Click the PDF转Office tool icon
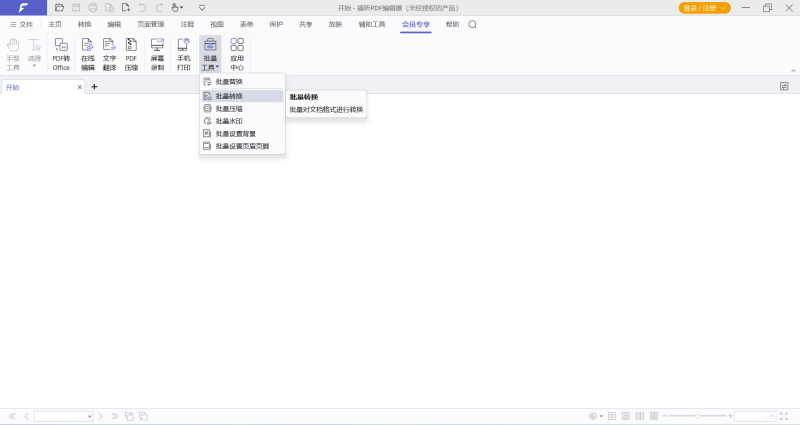 (x=61, y=54)
